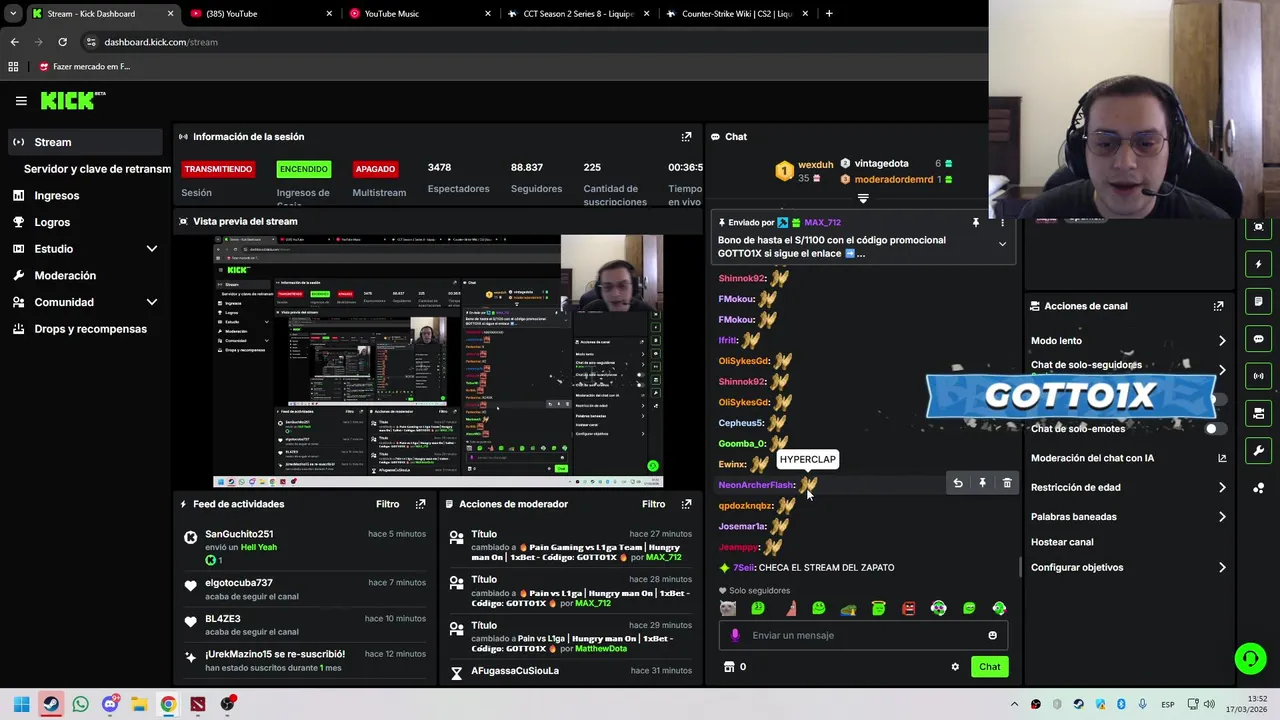Open Filtro in Feed de actividades
The height and width of the screenshot is (720, 1280).
pyautogui.click(x=387, y=504)
